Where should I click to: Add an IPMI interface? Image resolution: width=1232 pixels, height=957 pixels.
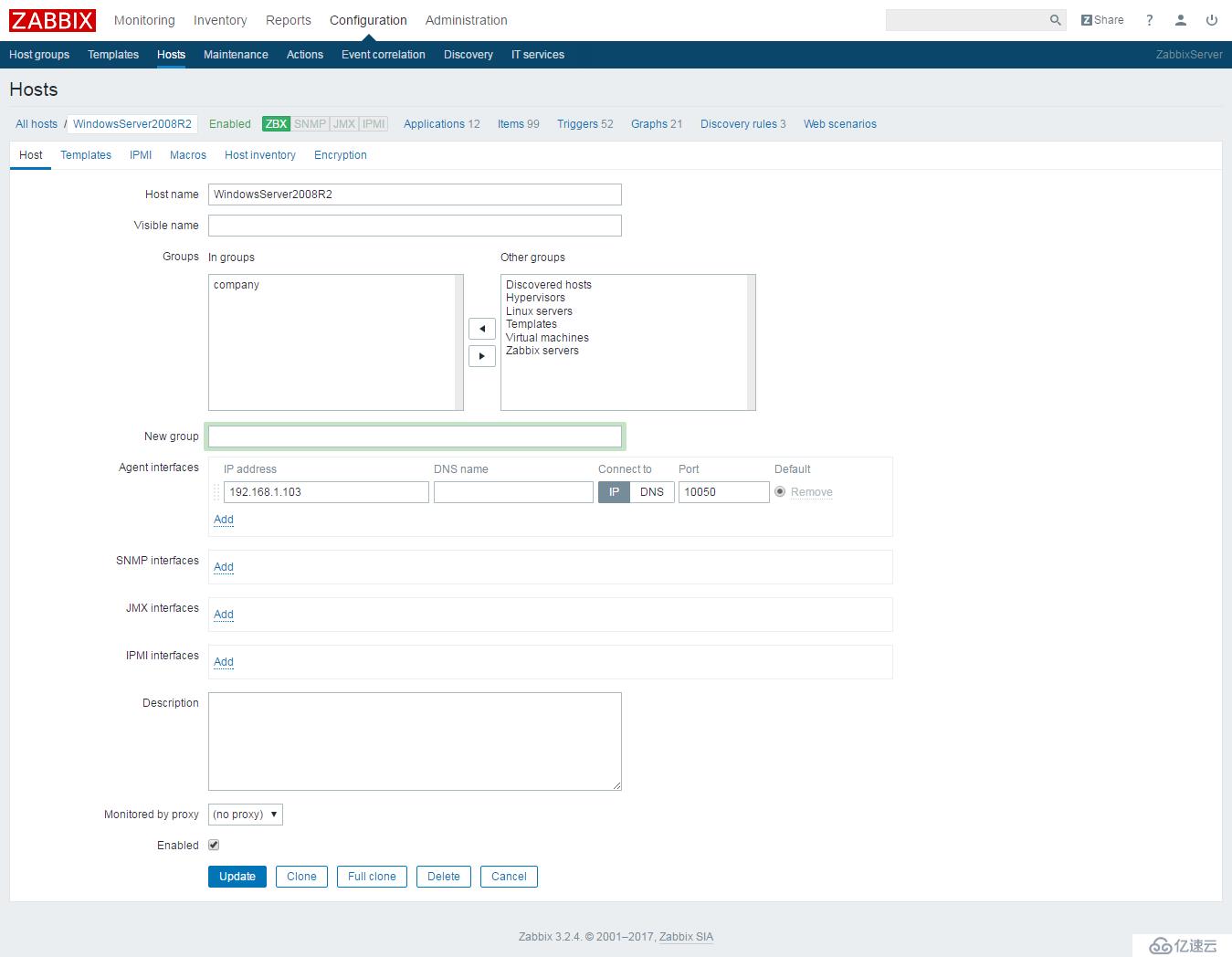[224, 662]
